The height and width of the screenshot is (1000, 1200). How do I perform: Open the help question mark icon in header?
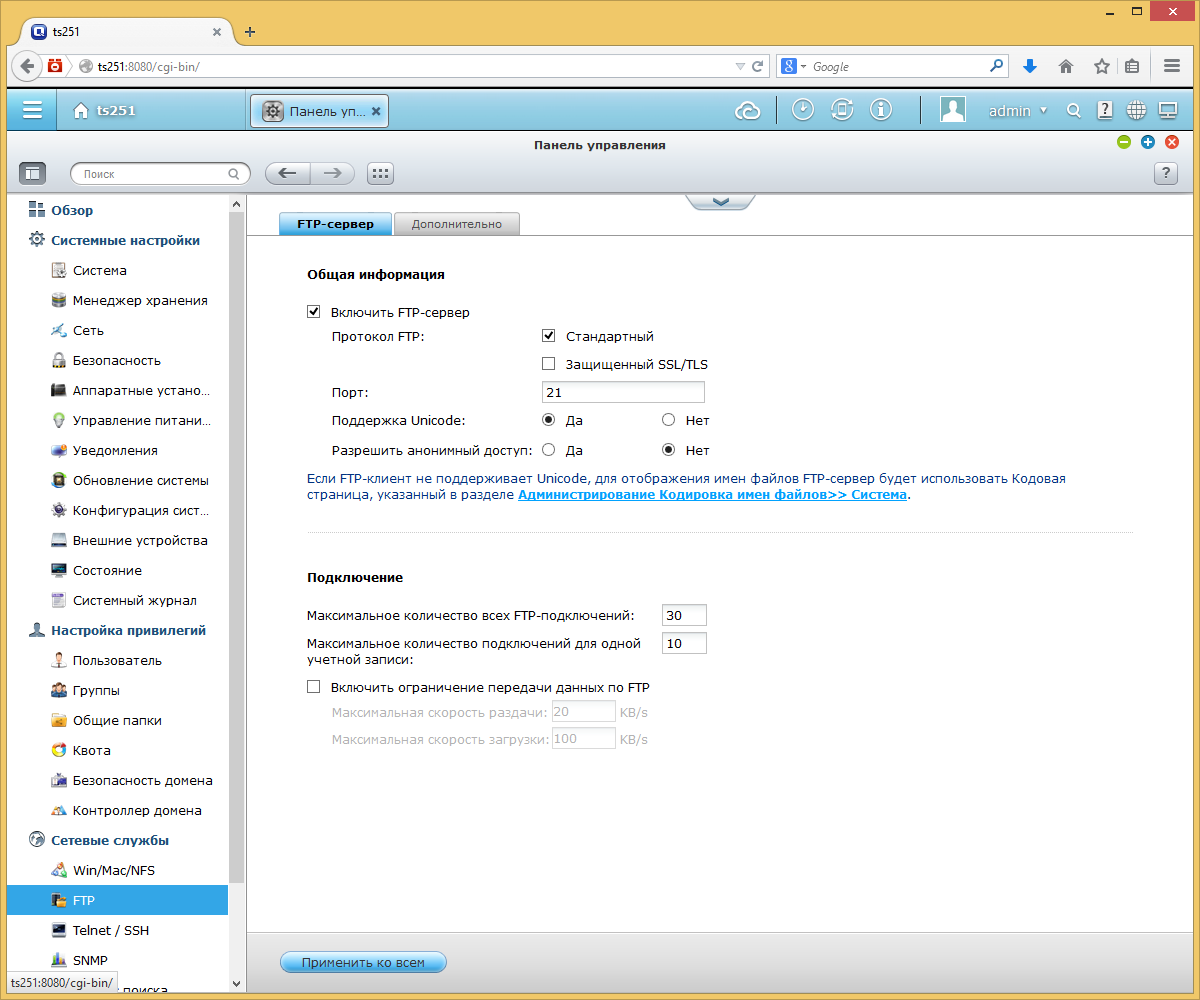pyautogui.click(x=1105, y=110)
